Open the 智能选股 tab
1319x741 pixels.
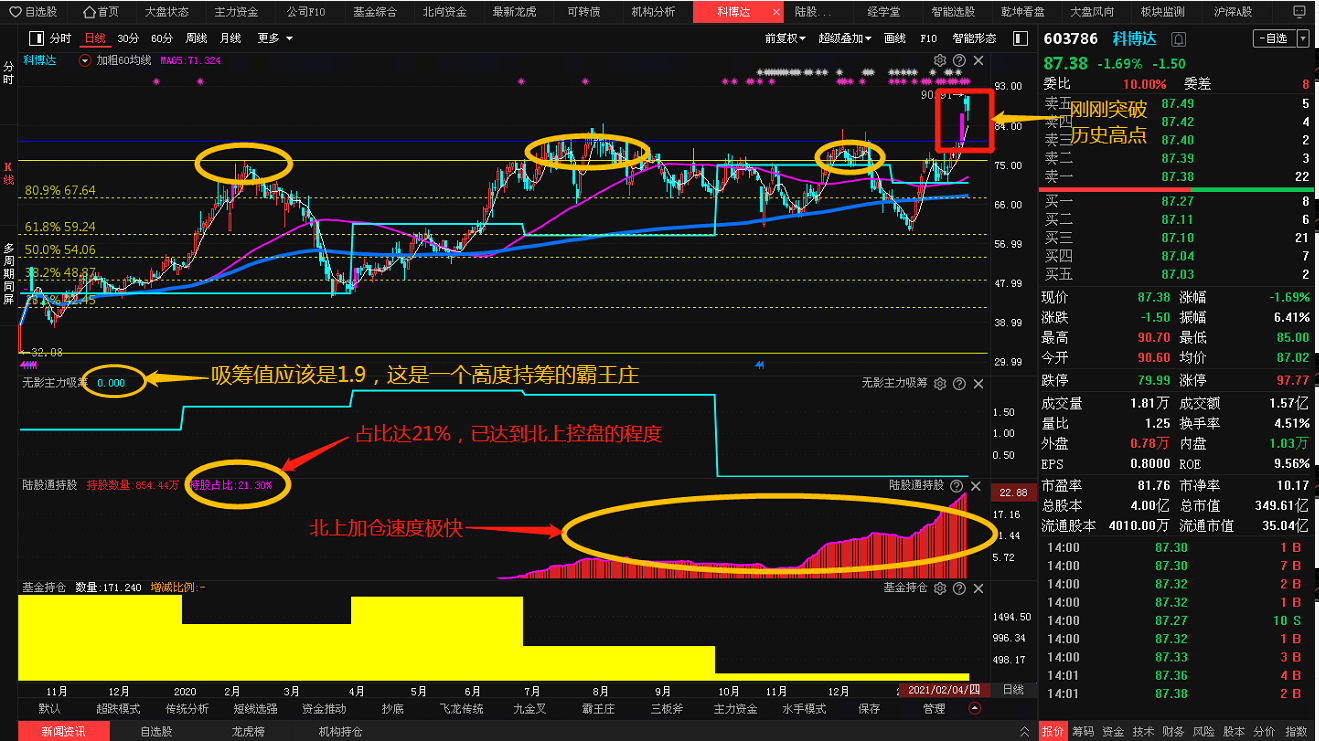[x=952, y=12]
